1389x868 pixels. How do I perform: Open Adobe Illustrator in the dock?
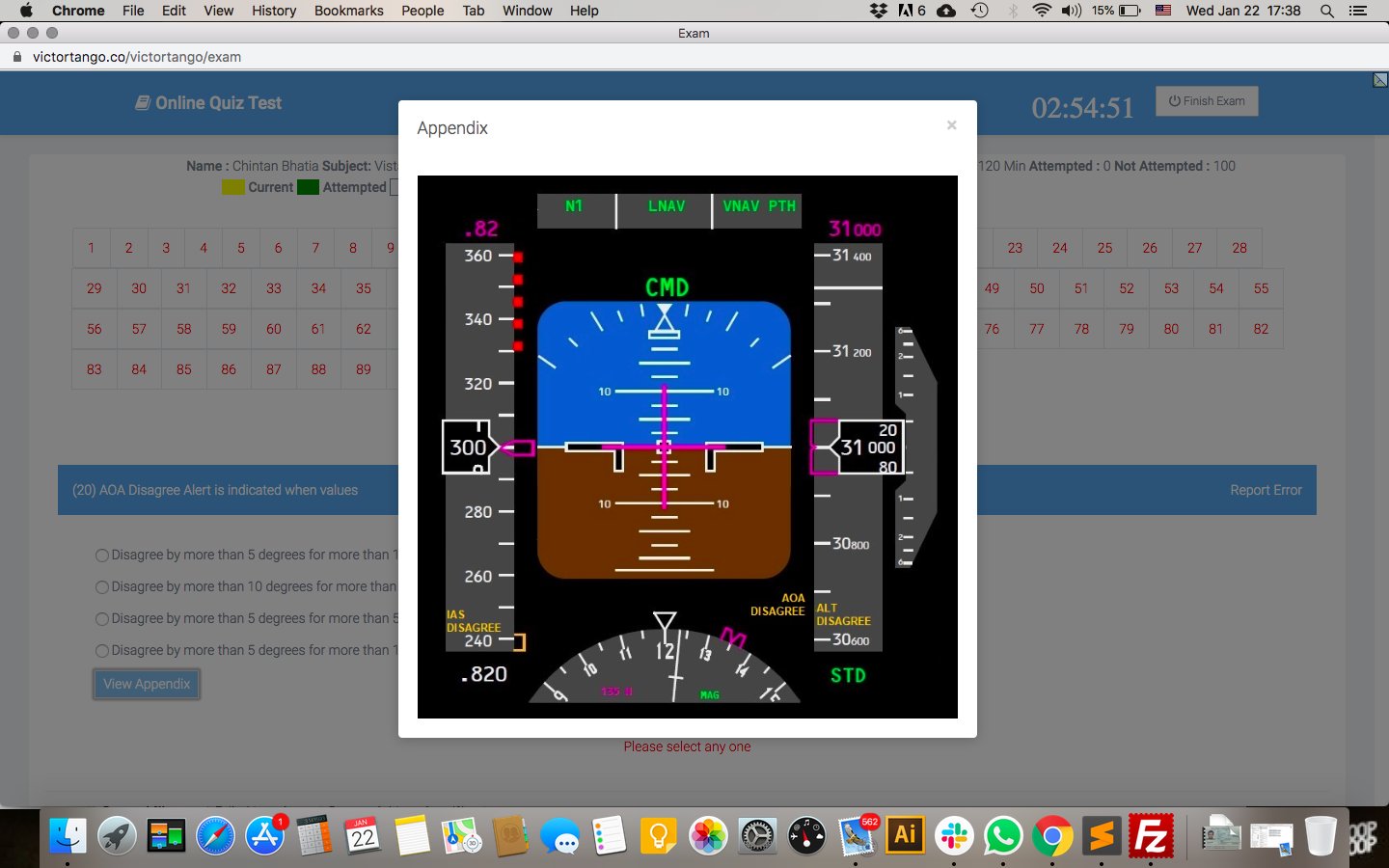click(x=905, y=835)
